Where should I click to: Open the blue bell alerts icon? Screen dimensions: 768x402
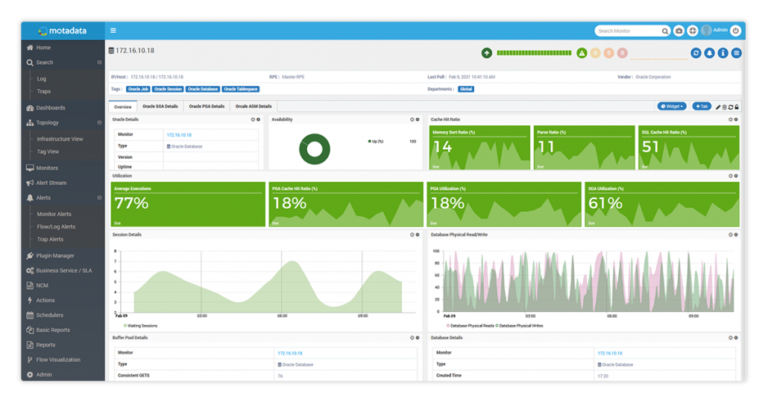point(709,53)
